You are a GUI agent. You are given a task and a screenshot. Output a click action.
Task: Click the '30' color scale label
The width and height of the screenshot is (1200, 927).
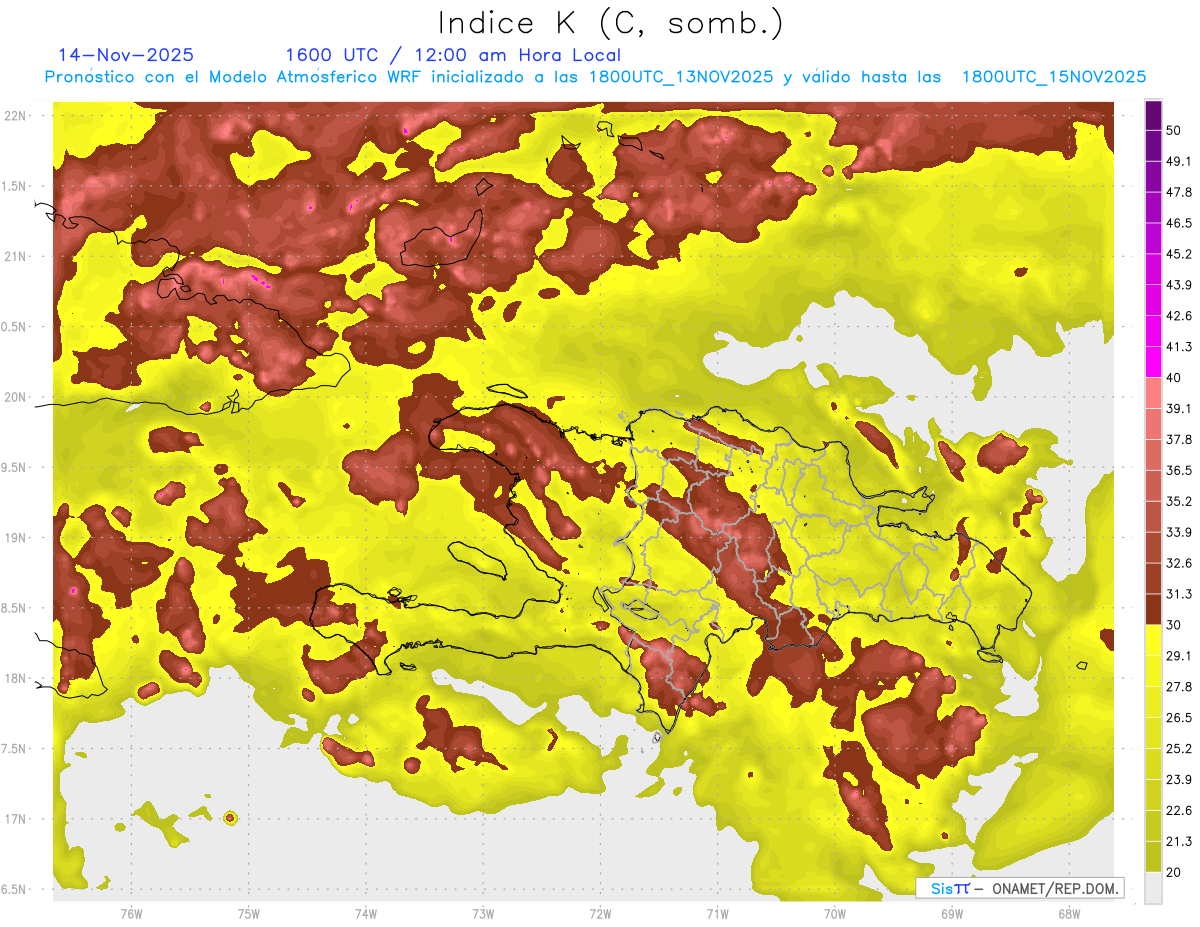(1174, 625)
